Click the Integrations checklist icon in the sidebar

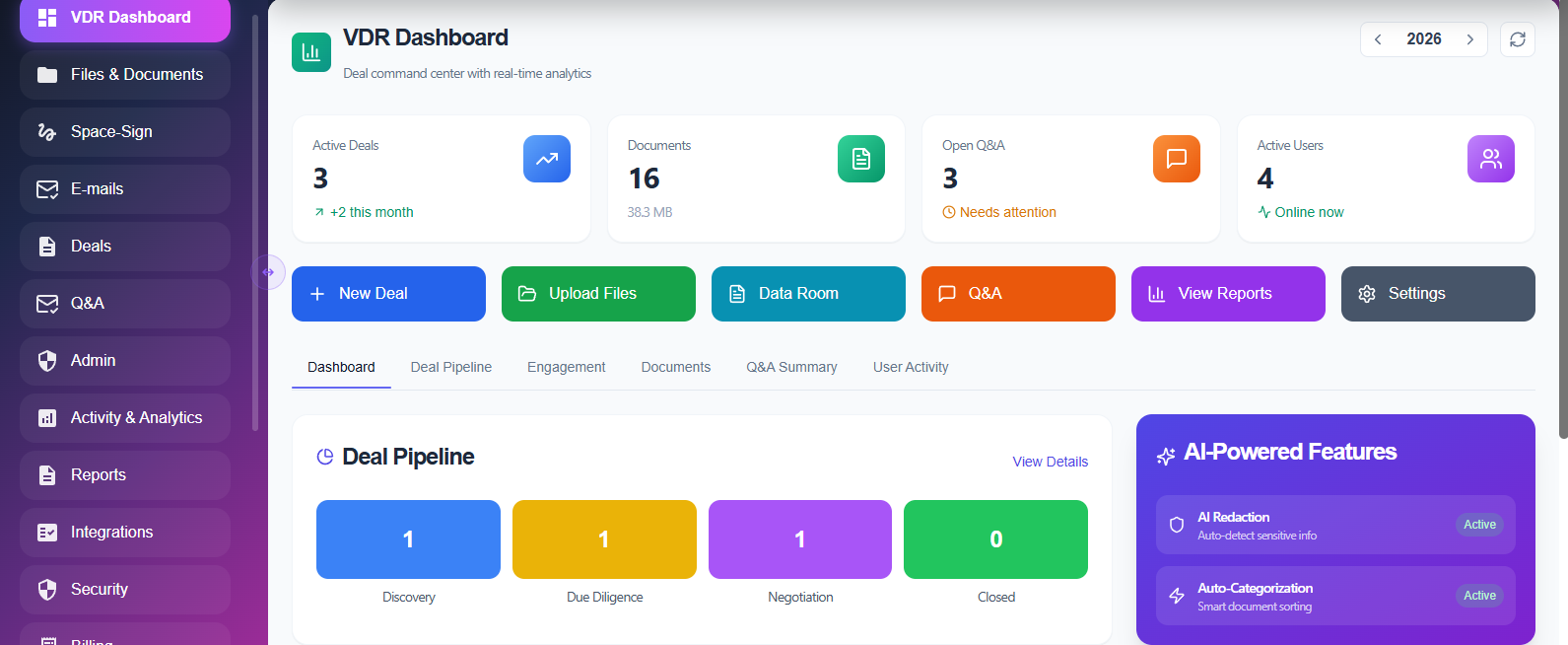tap(47, 533)
